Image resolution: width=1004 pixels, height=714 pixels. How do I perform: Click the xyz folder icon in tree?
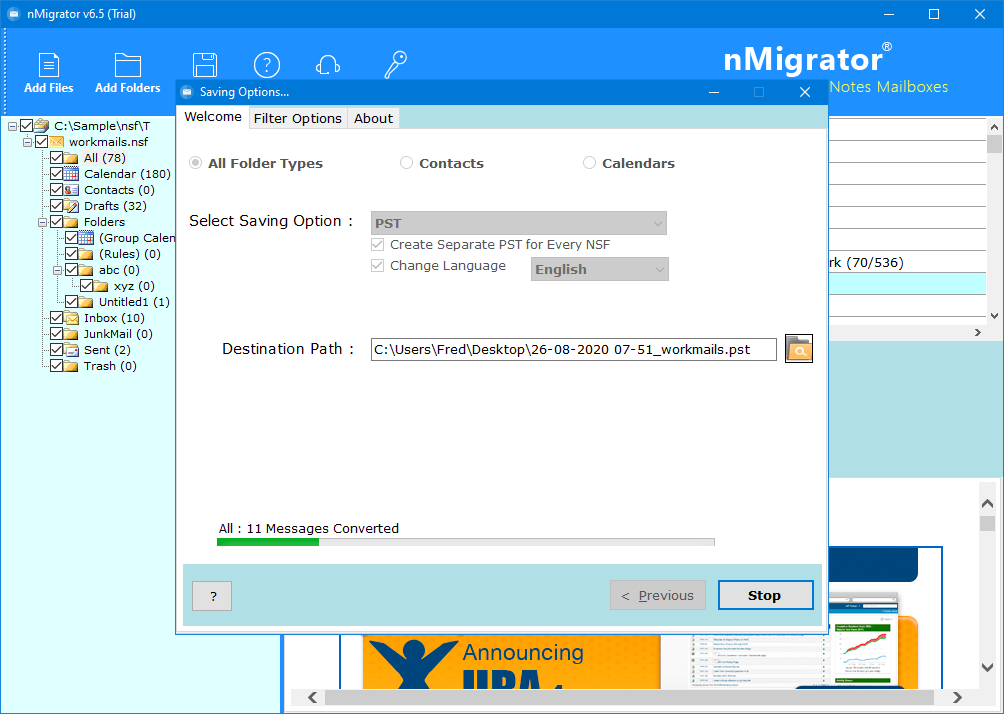(x=101, y=286)
